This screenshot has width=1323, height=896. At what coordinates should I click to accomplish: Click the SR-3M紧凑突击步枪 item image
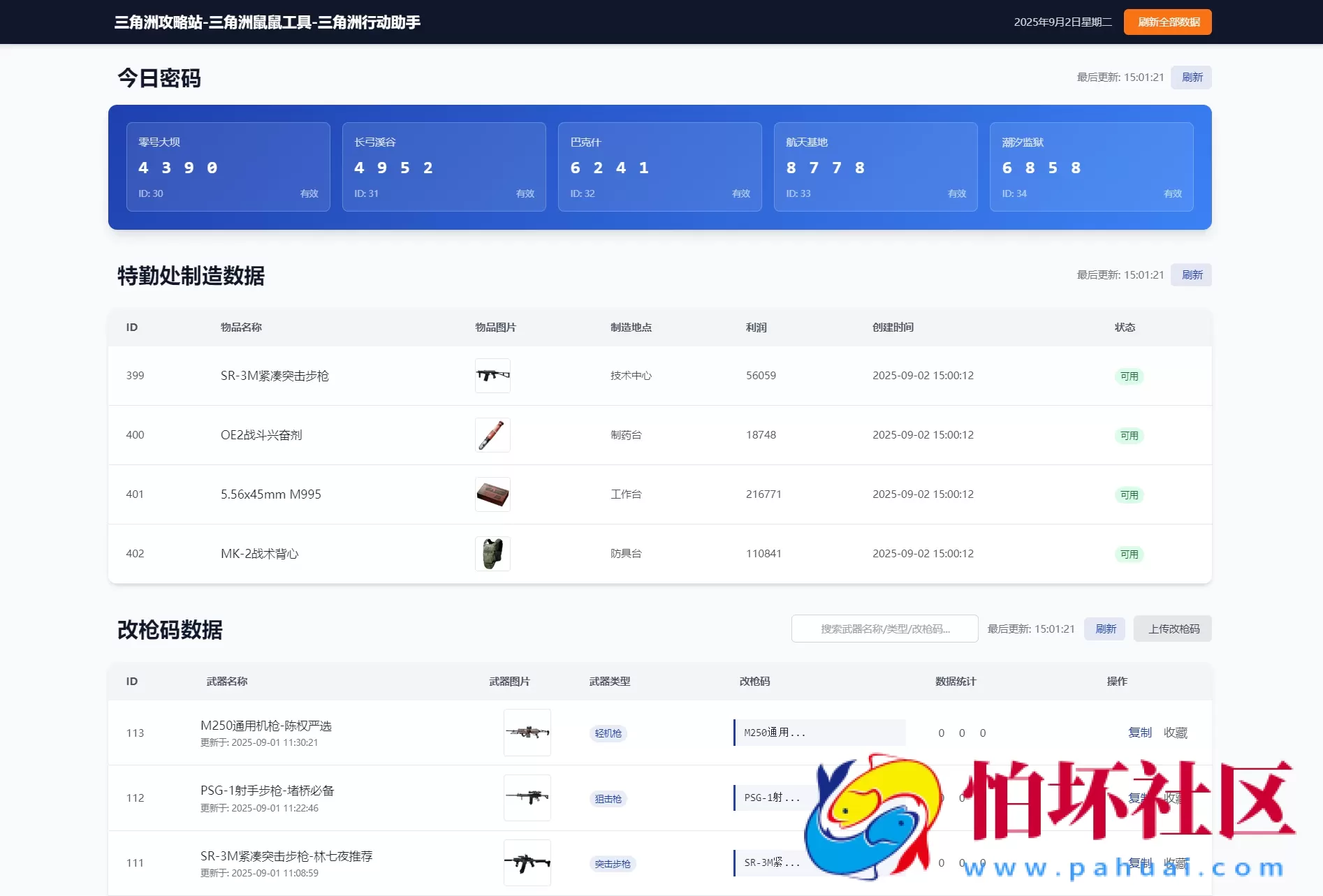tap(492, 376)
